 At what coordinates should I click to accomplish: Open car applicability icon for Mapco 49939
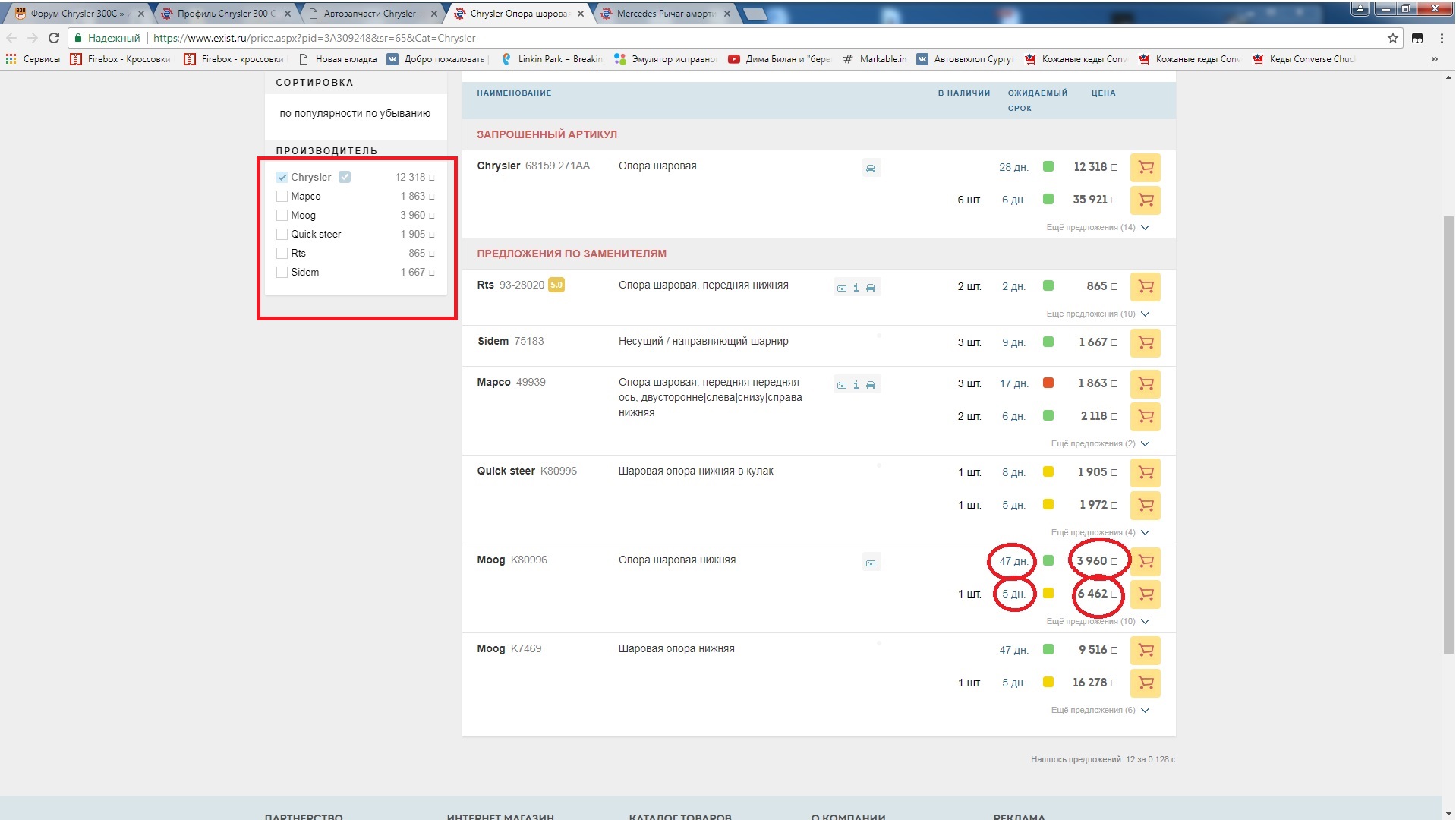pyautogui.click(x=871, y=385)
